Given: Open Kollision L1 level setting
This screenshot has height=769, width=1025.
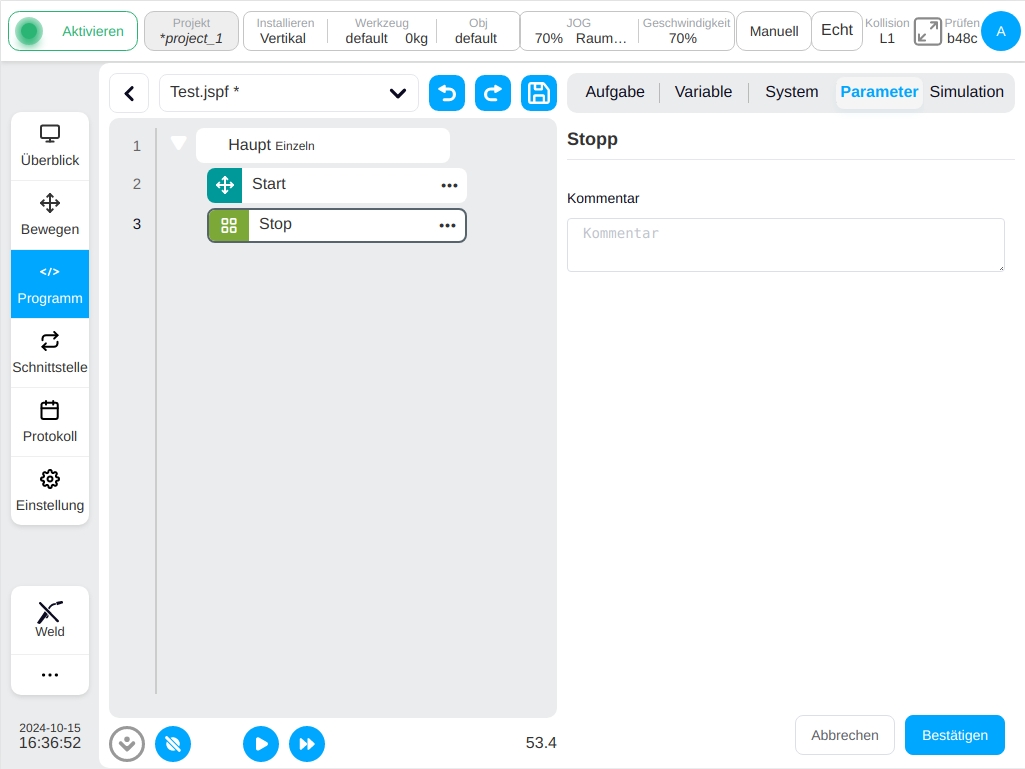Looking at the screenshot, I should (886, 31).
